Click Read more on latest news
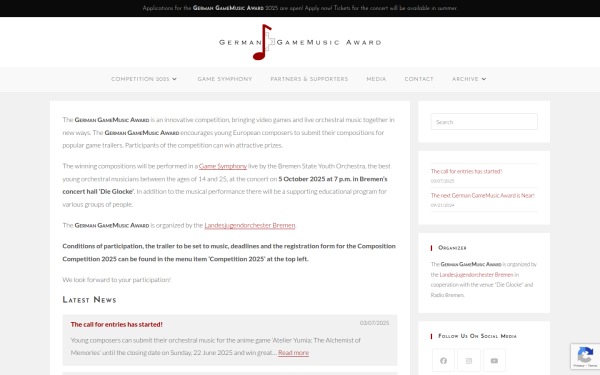 pyautogui.click(x=293, y=353)
